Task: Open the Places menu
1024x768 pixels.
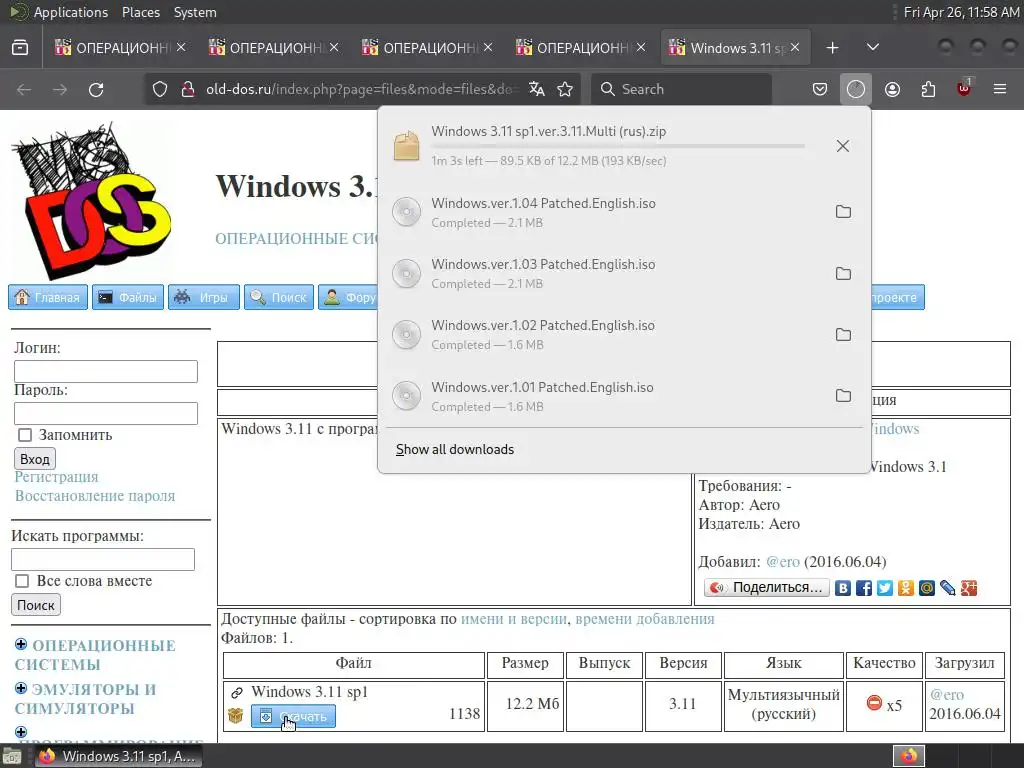Action: click(141, 12)
